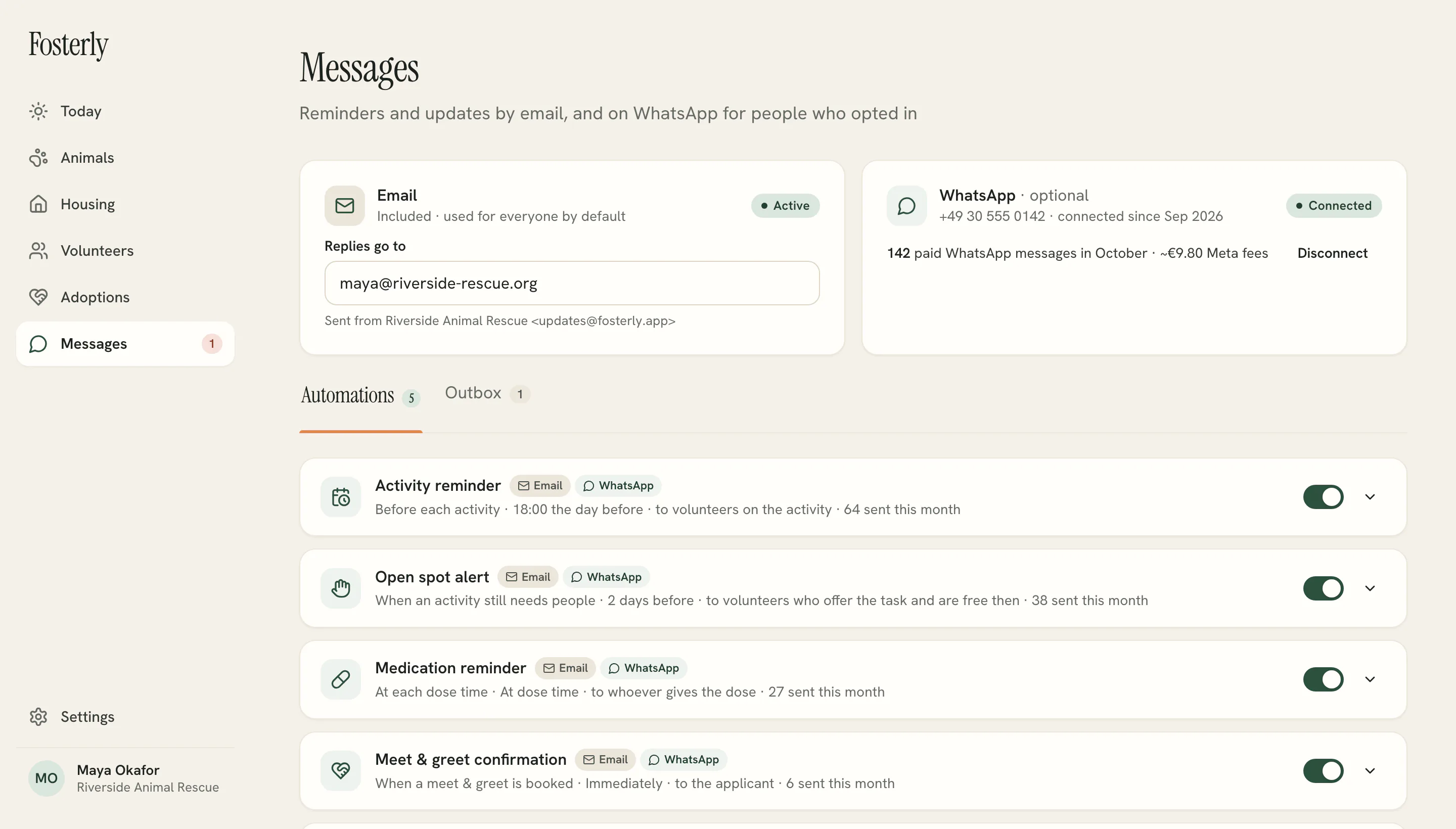Open the Housing page in sidebar
1456x829 pixels.
pyautogui.click(x=125, y=204)
